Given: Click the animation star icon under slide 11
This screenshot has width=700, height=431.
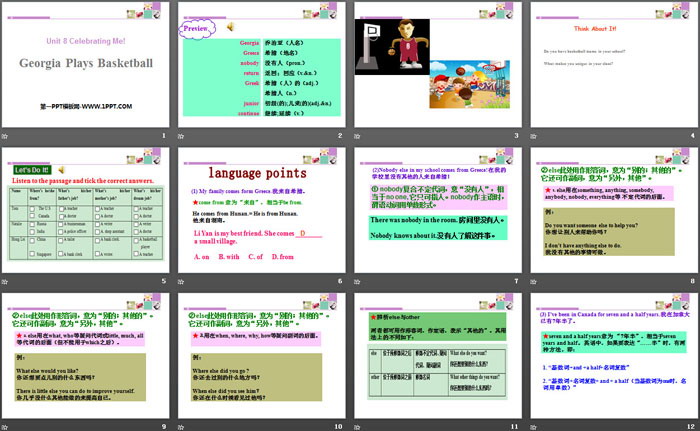Looking at the screenshot, I should (x=357, y=427).
